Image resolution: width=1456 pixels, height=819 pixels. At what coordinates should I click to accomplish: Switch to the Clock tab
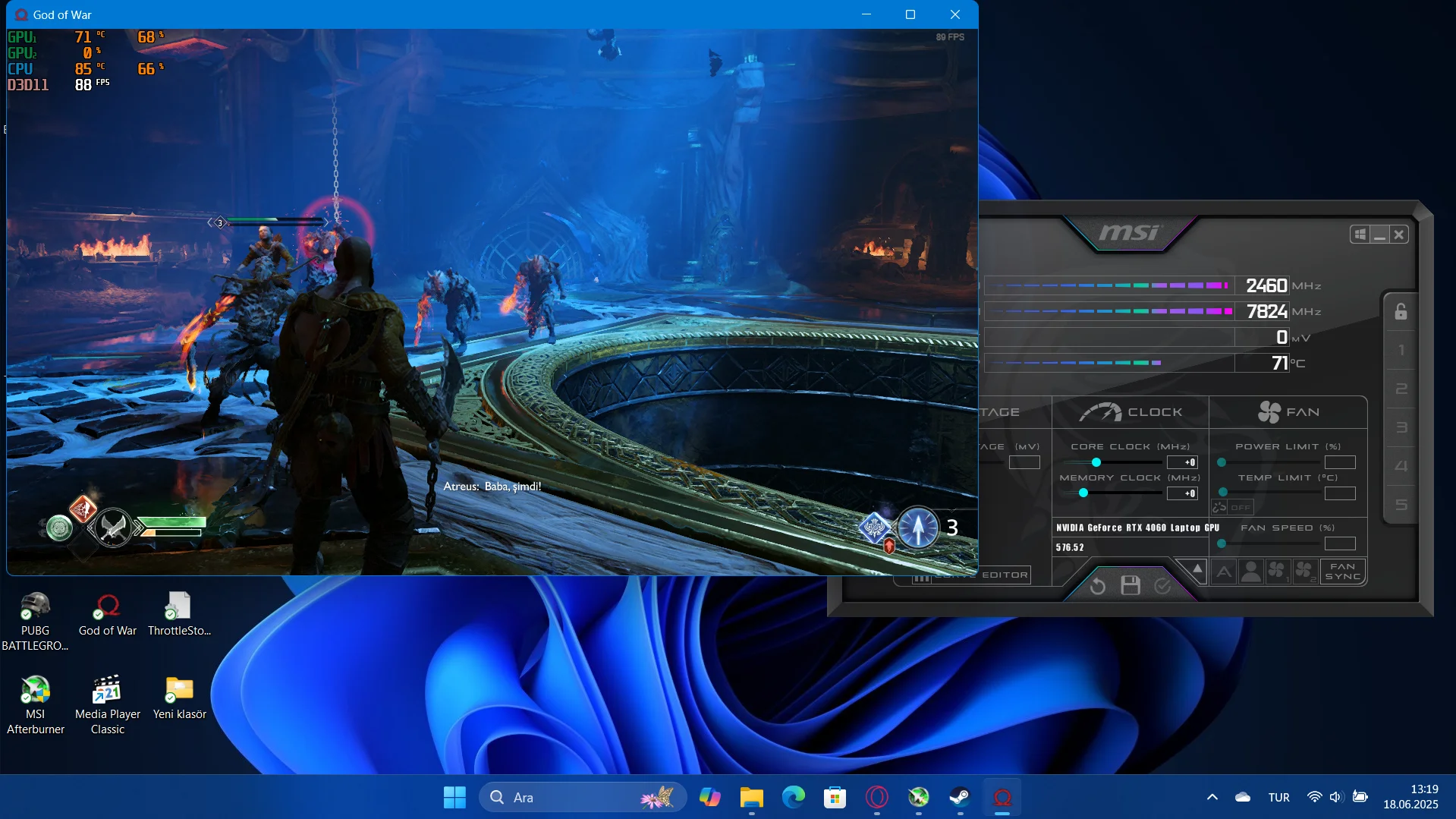(1131, 412)
